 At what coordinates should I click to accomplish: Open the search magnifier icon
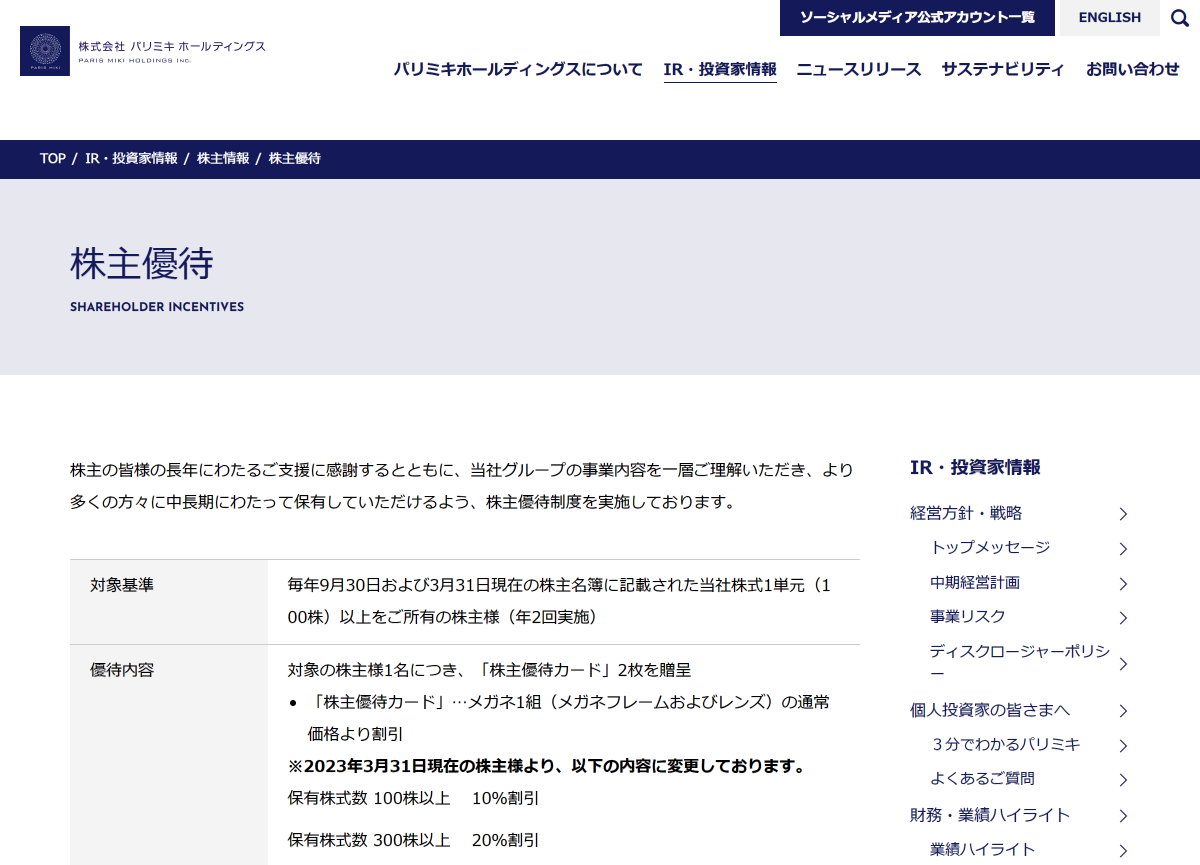(1180, 18)
